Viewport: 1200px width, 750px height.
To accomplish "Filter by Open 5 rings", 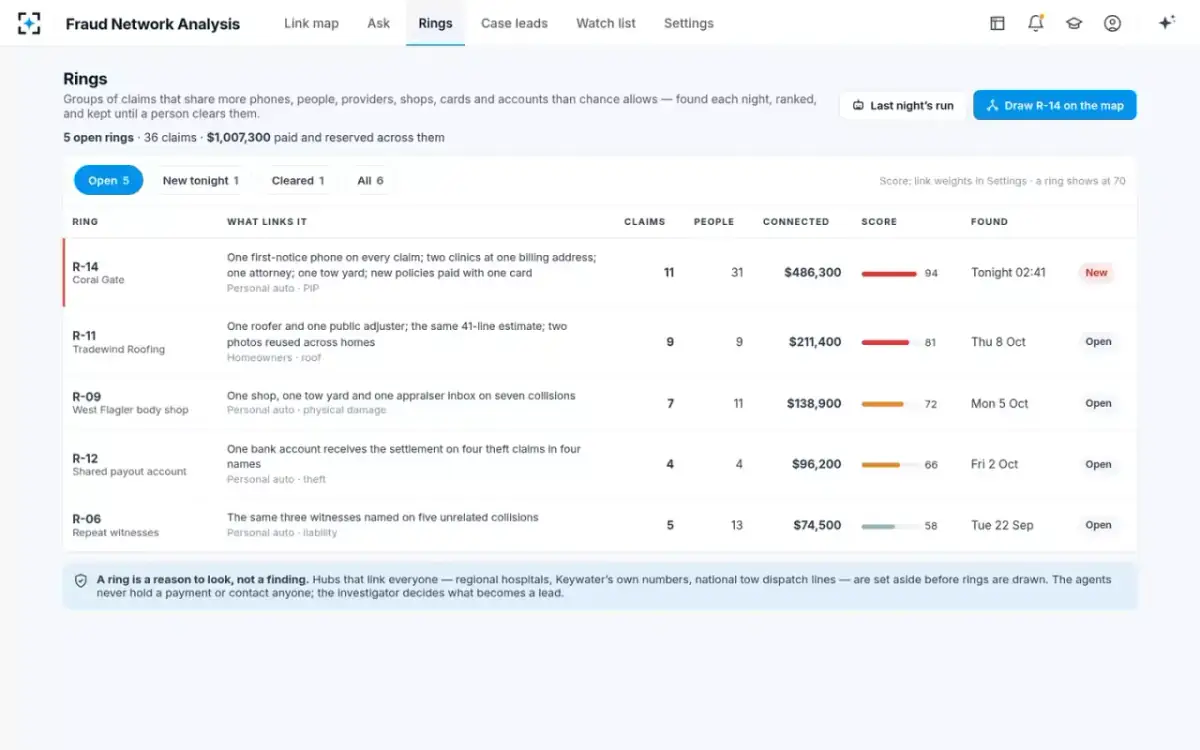I will click(x=108, y=180).
